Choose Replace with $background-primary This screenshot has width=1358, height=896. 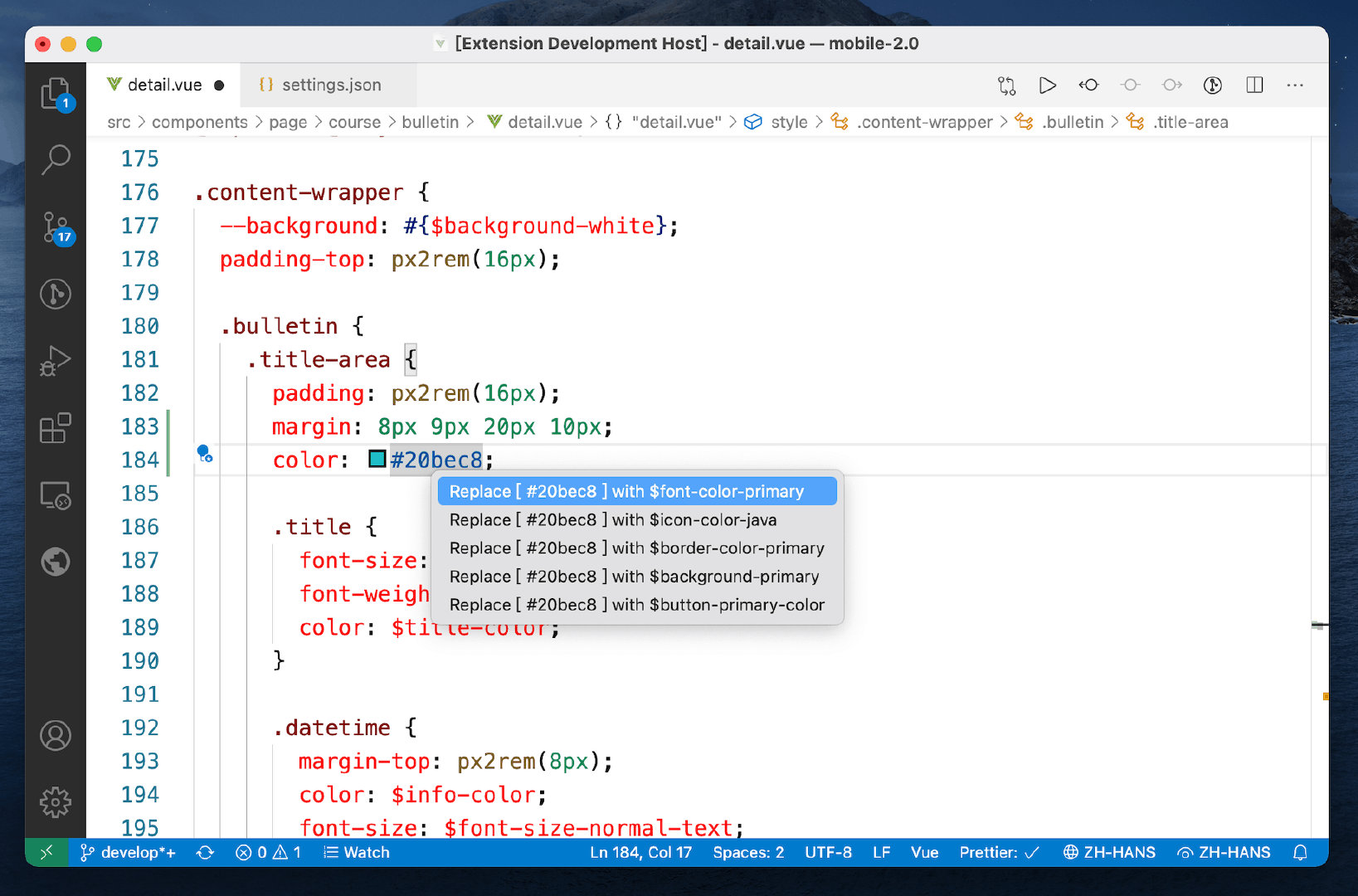tap(637, 576)
